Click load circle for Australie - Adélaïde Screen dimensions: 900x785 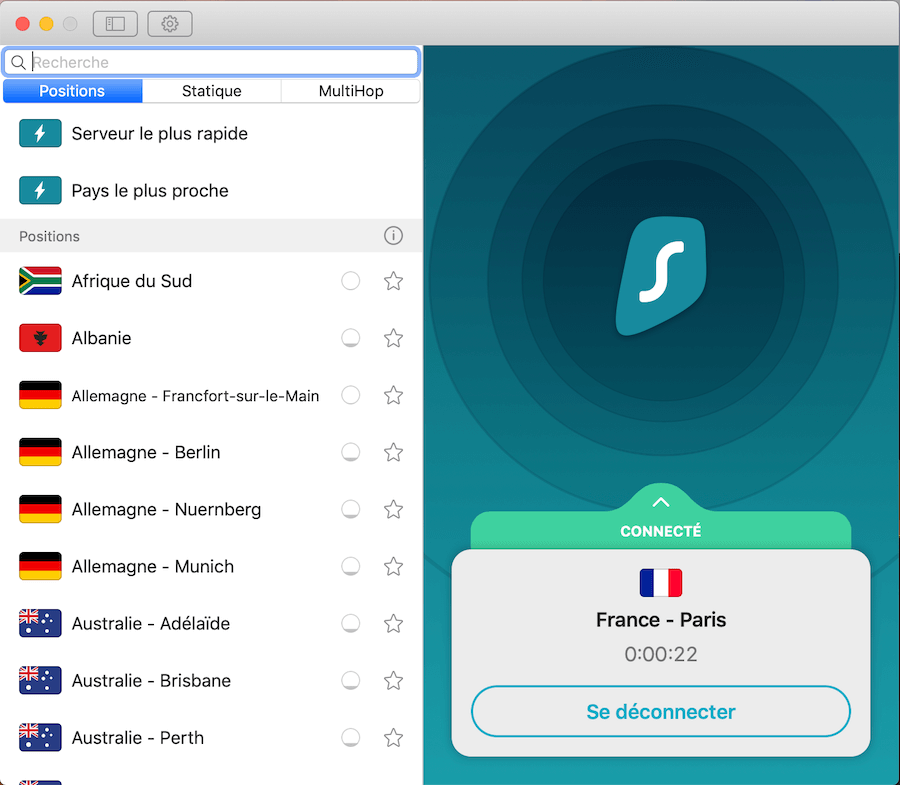[351, 623]
